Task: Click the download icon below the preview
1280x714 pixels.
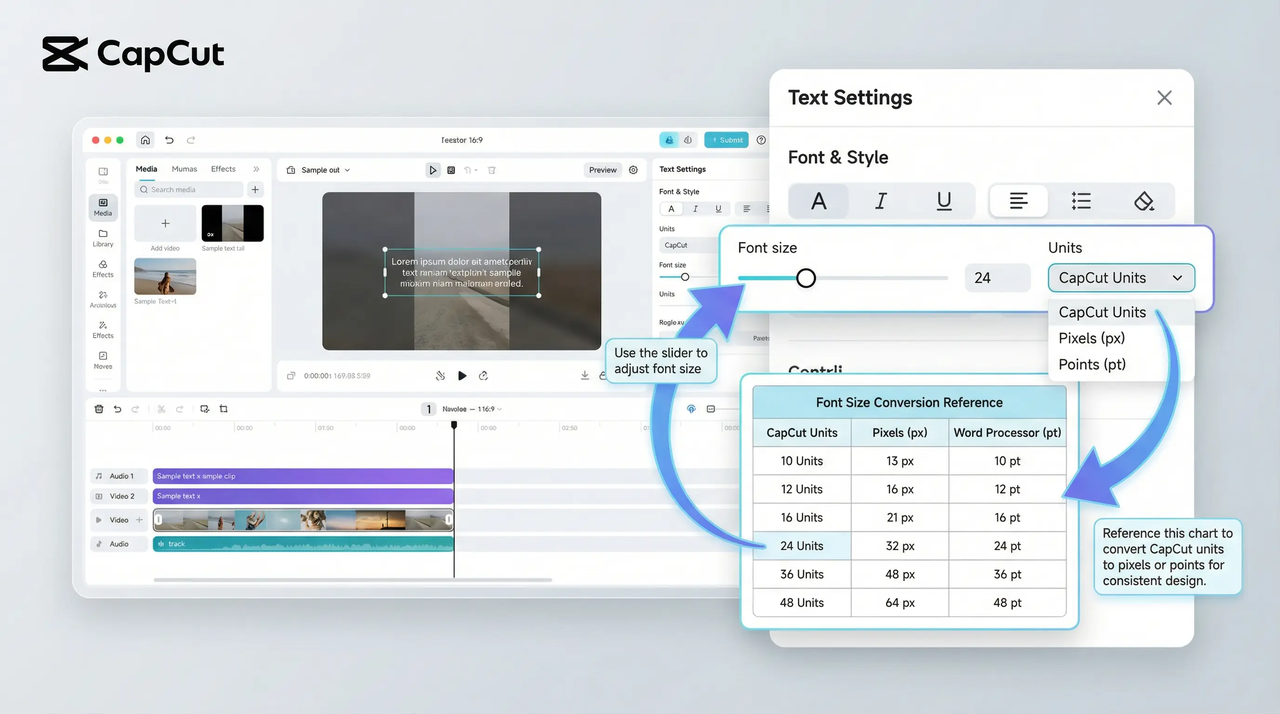Action: pos(585,376)
